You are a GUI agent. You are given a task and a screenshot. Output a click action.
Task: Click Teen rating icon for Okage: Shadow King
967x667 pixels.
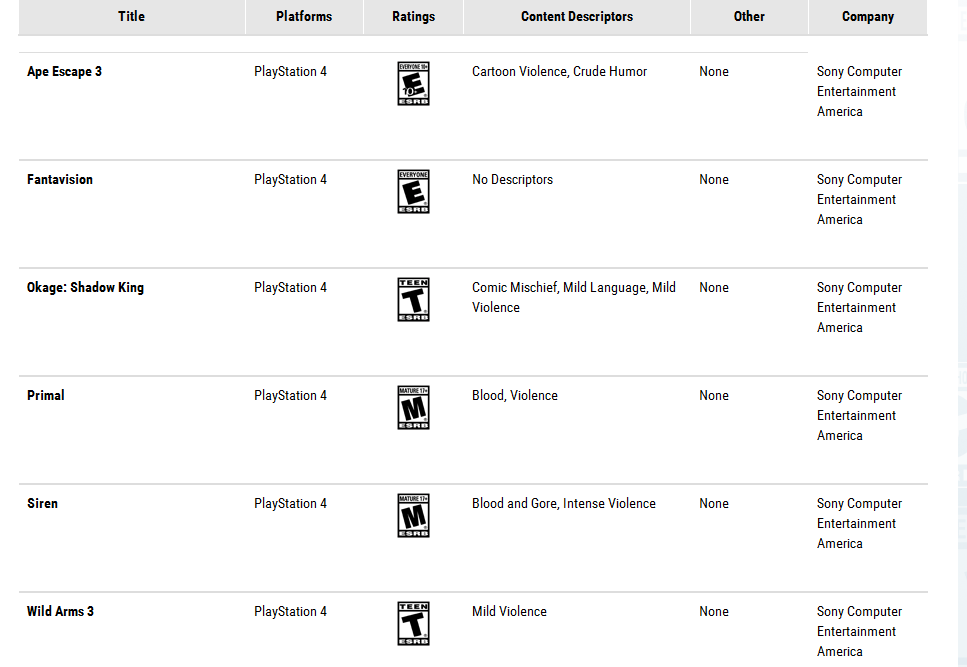[x=413, y=300]
